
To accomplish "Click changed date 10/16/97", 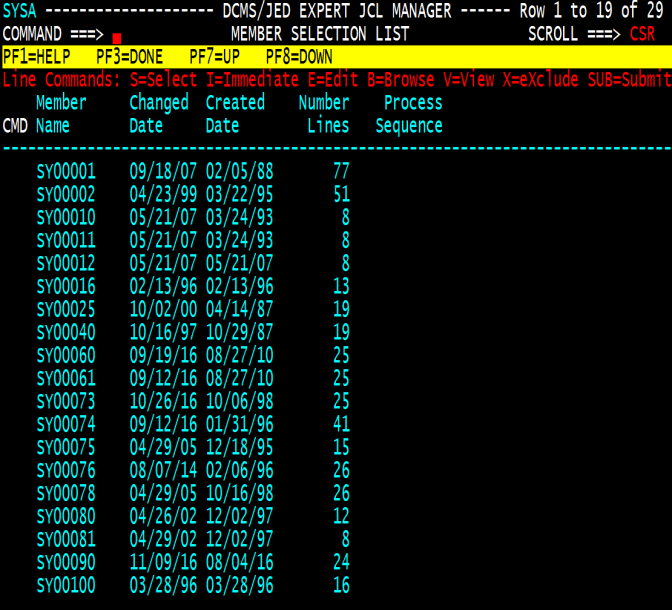I will [163, 333].
